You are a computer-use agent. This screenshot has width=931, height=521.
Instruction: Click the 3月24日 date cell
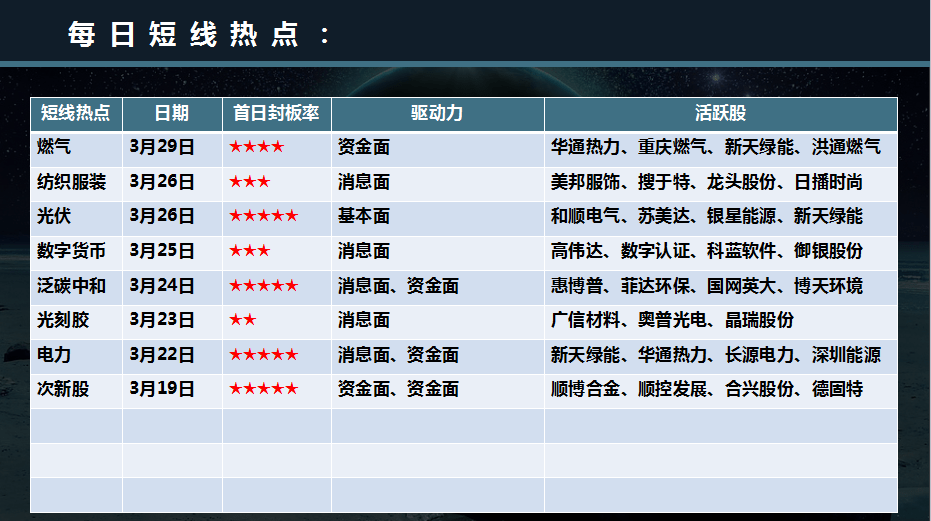(172, 286)
